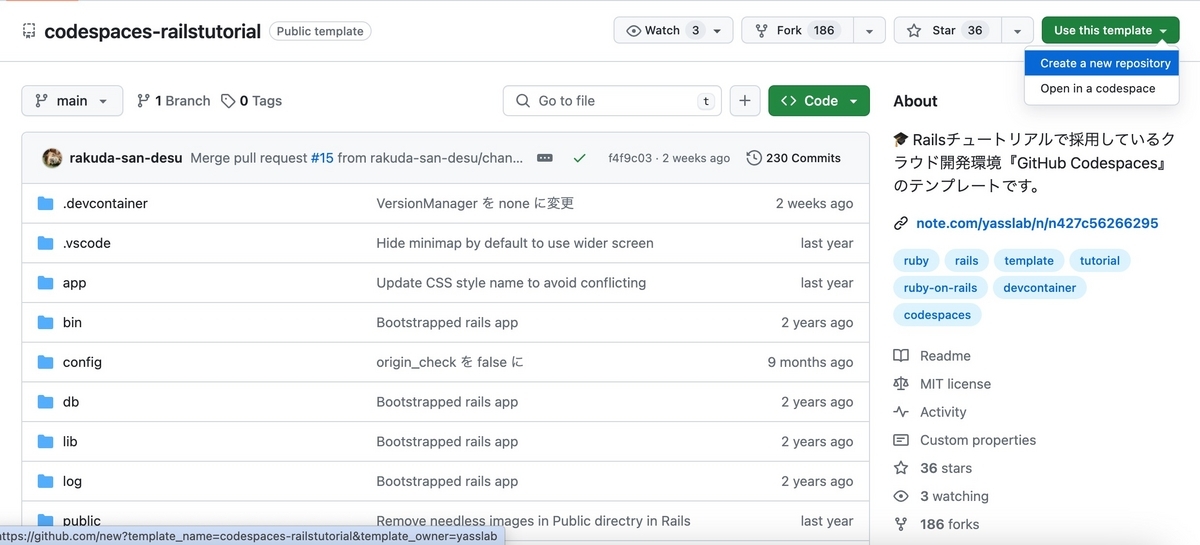Open the green Code dropdown
Screen dimensions: 1200x545
tap(819, 101)
